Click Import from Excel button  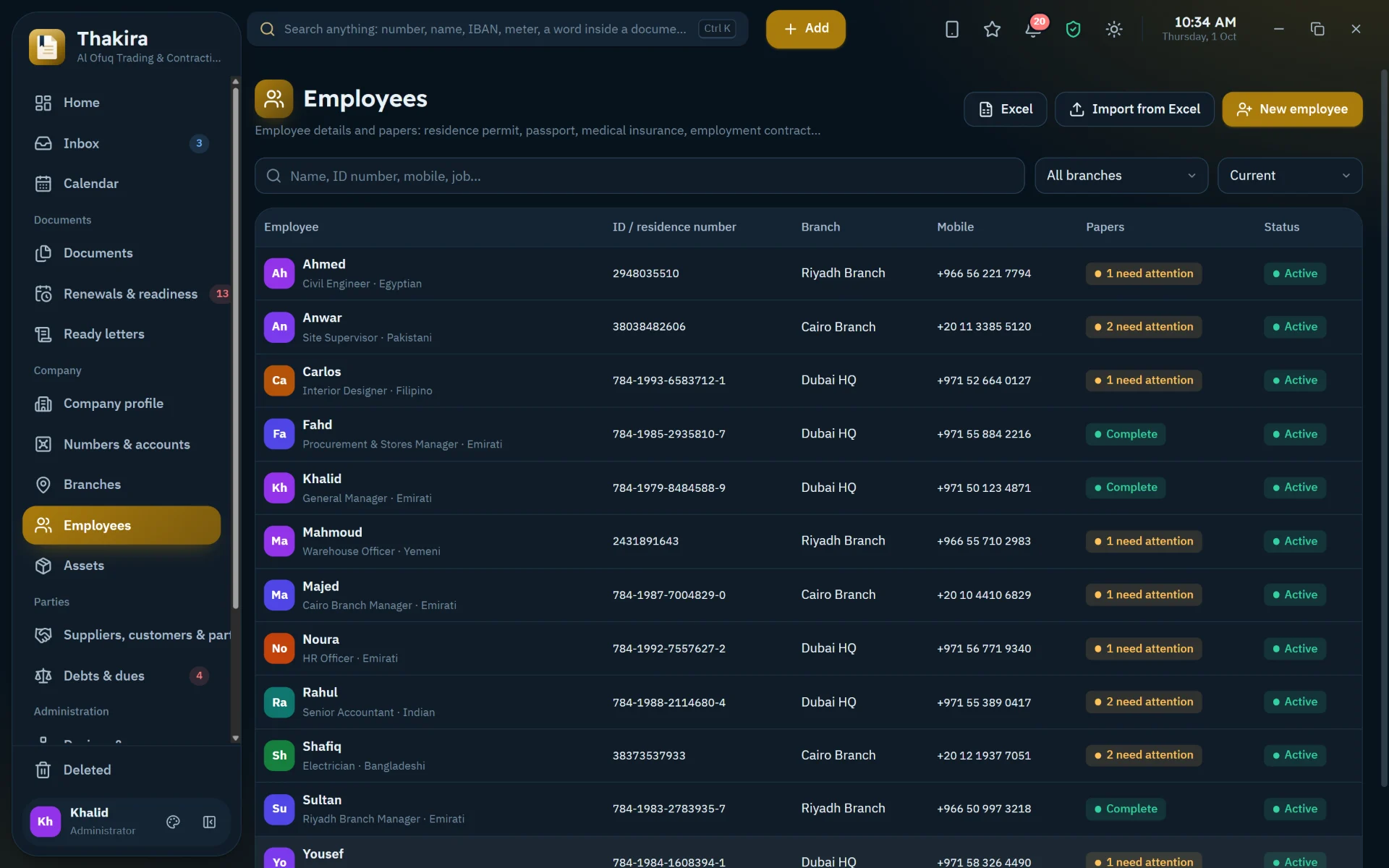[1134, 109]
